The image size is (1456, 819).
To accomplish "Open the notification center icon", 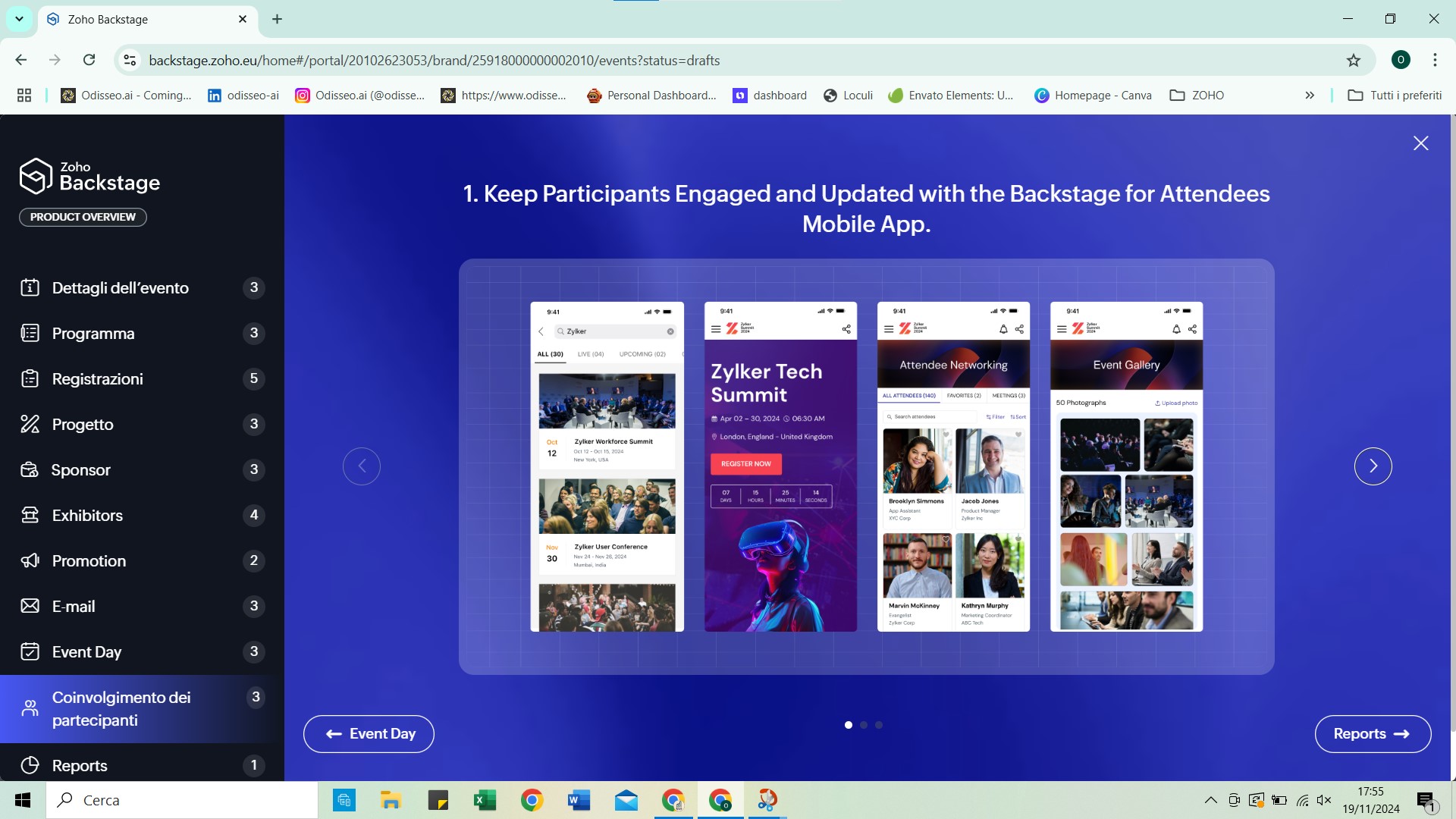I will click(x=1426, y=801).
